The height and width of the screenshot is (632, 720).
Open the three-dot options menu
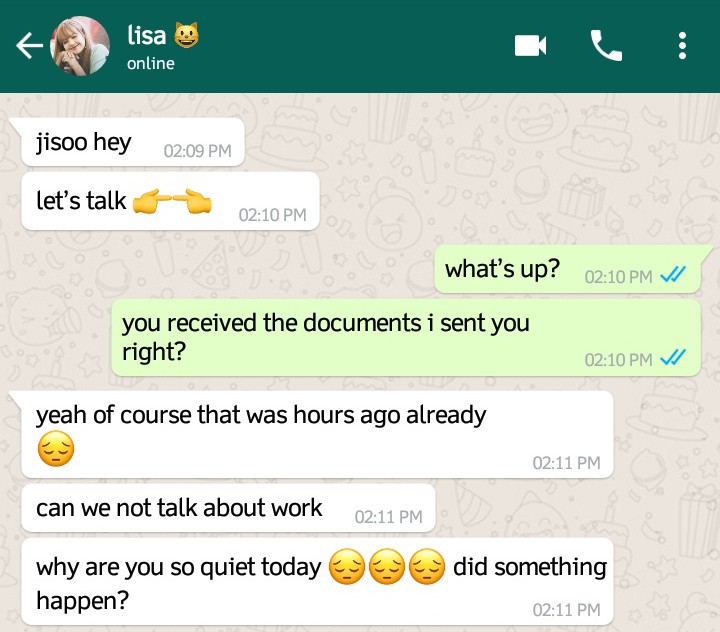[682, 45]
